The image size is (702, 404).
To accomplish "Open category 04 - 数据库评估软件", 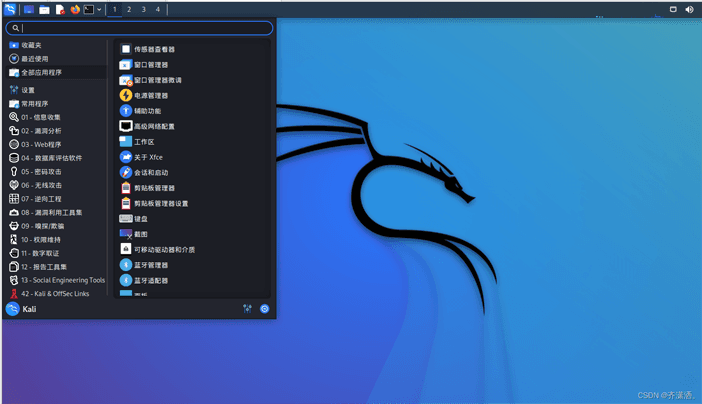I will pos(57,158).
